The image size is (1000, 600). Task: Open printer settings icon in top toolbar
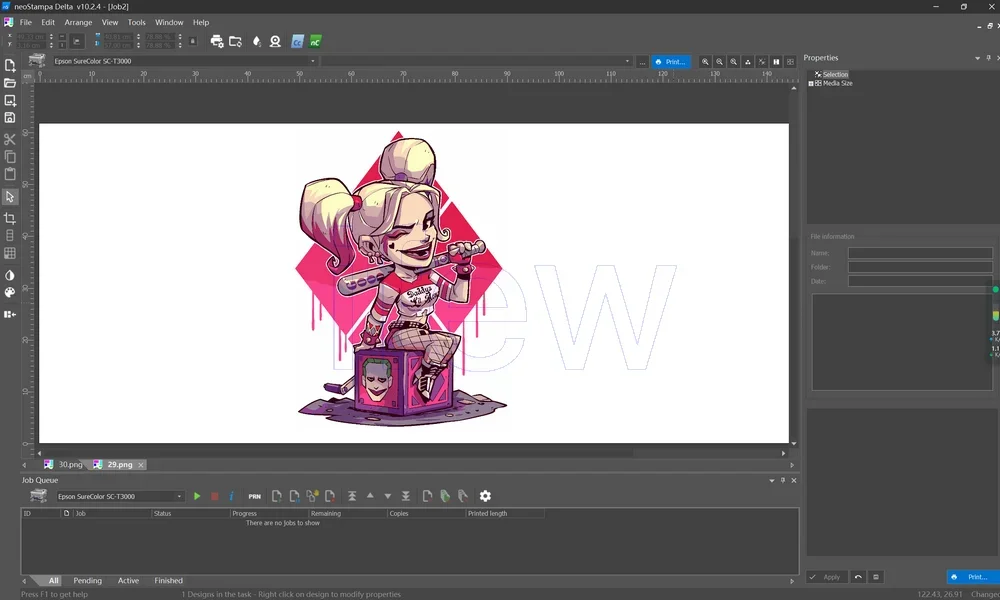tap(216, 41)
